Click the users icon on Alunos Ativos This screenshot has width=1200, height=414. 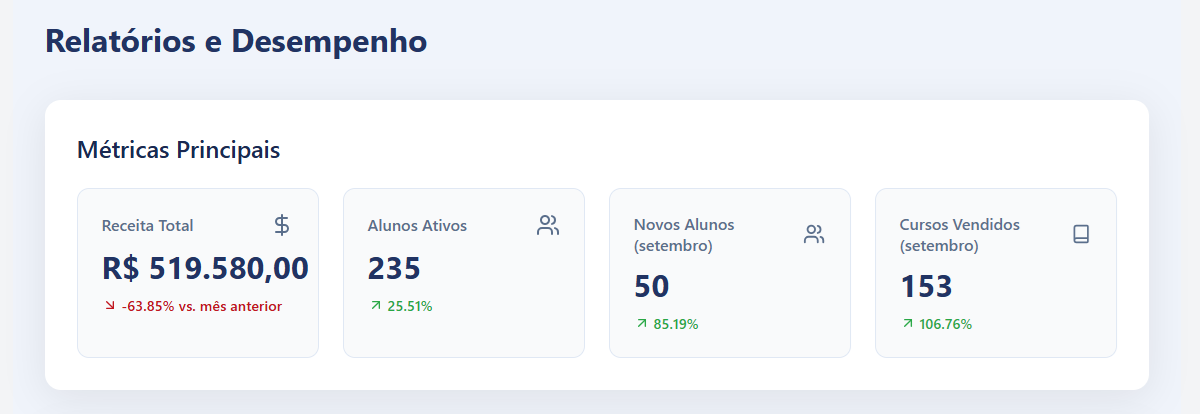pos(548,225)
